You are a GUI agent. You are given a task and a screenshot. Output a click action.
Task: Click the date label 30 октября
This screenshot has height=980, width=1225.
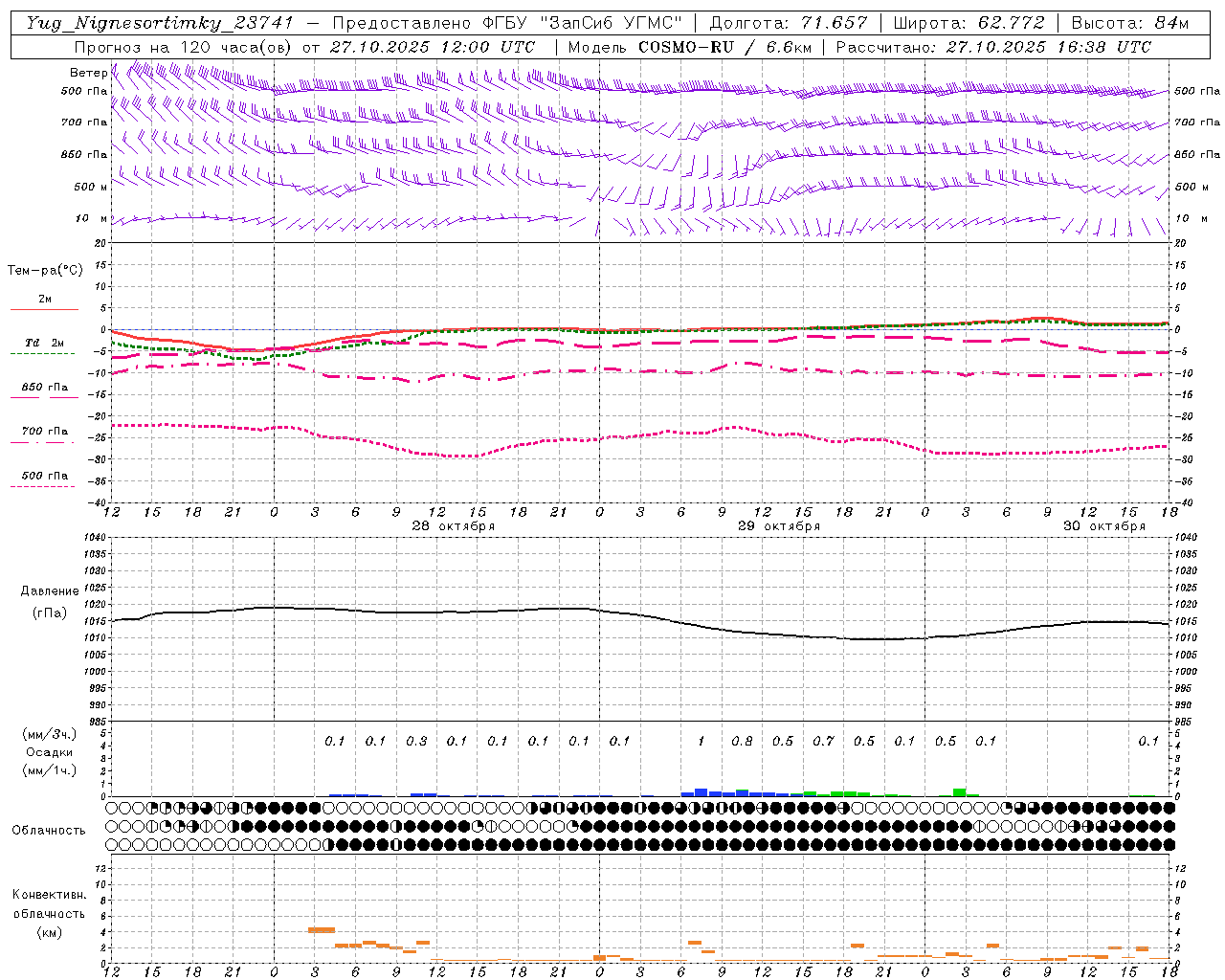click(x=1104, y=526)
